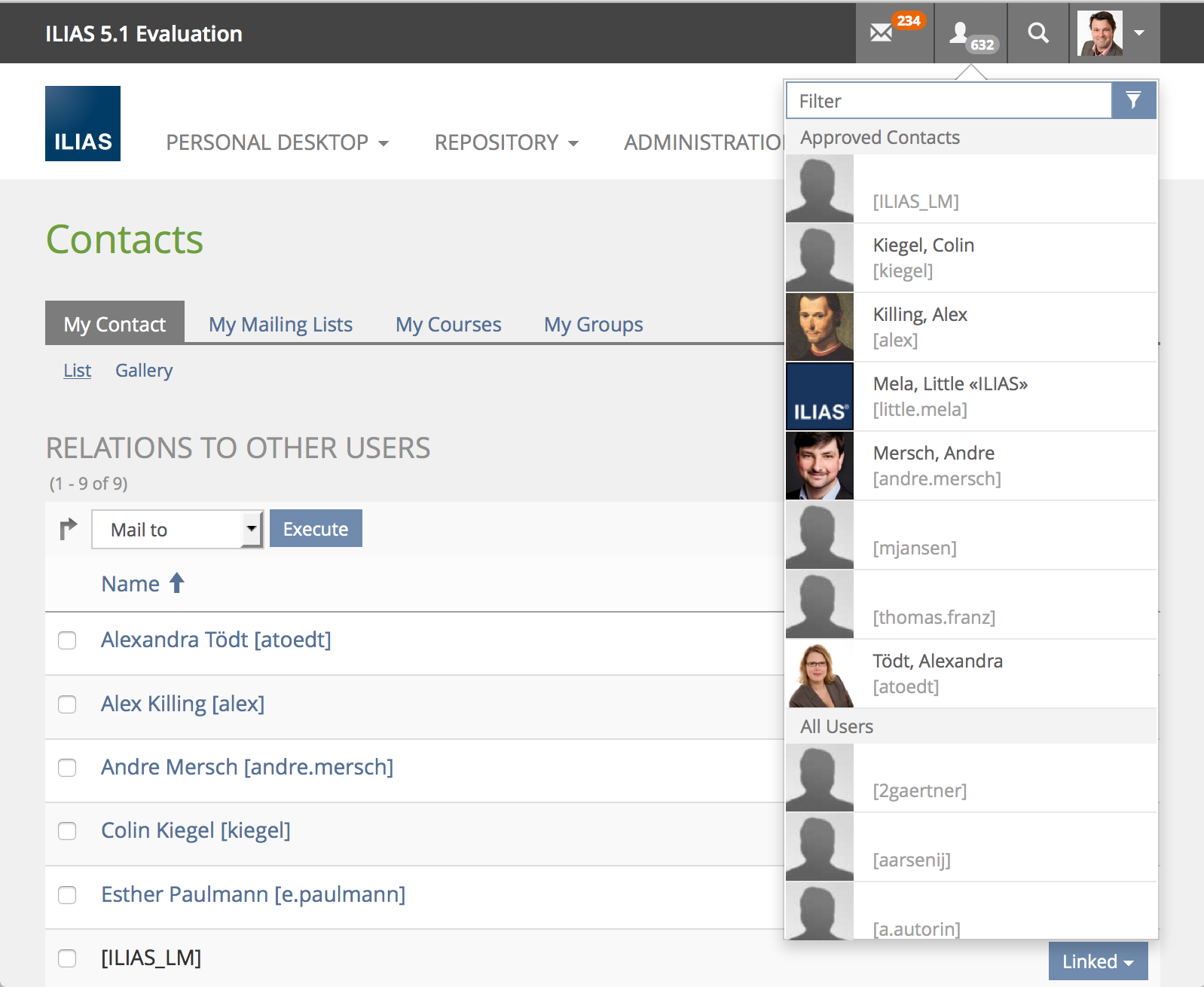Open the Repository menu
Viewport: 1204px width, 987px height.
click(x=506, y=142)
